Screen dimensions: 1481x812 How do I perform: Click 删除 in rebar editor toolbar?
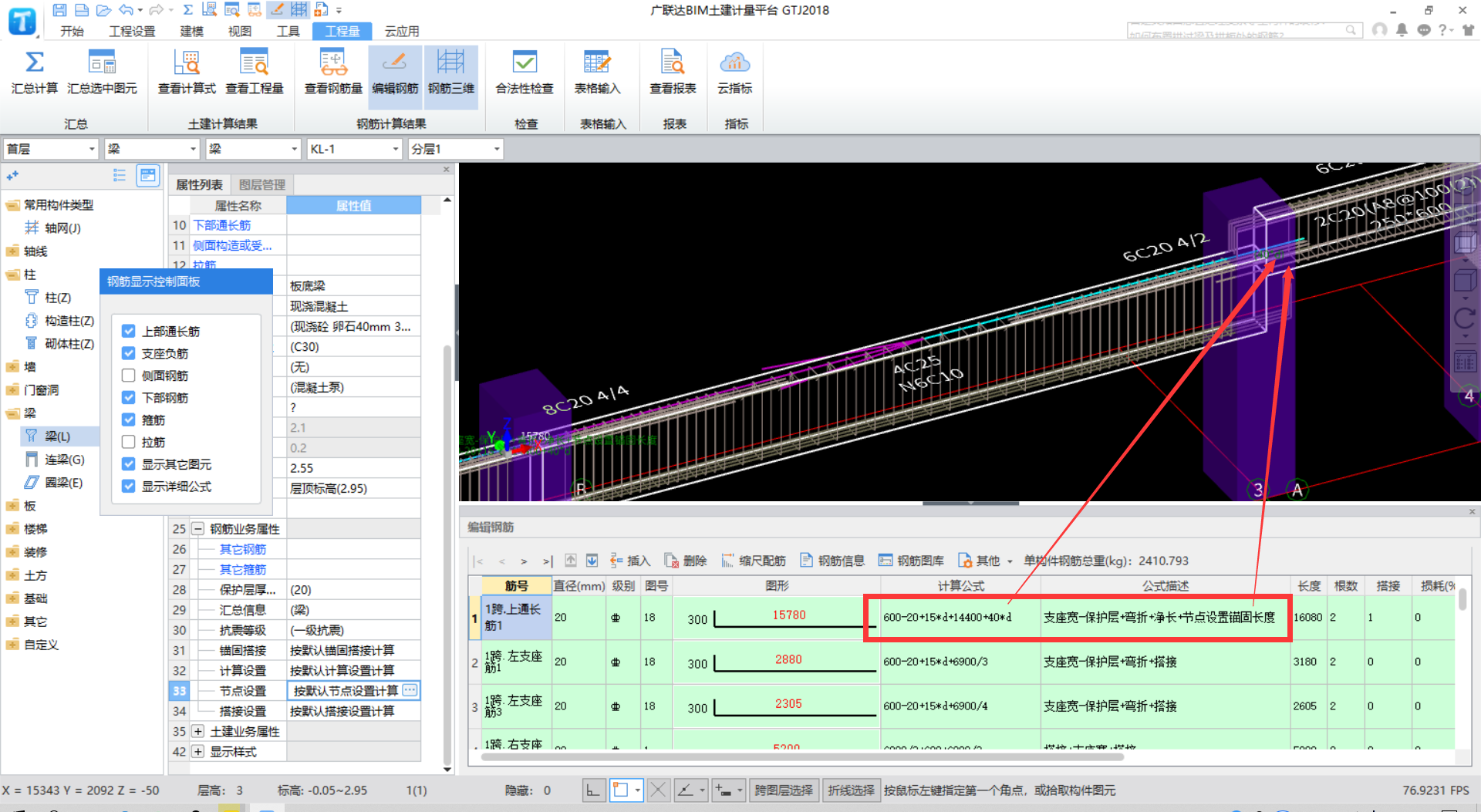tap(686, 561)
